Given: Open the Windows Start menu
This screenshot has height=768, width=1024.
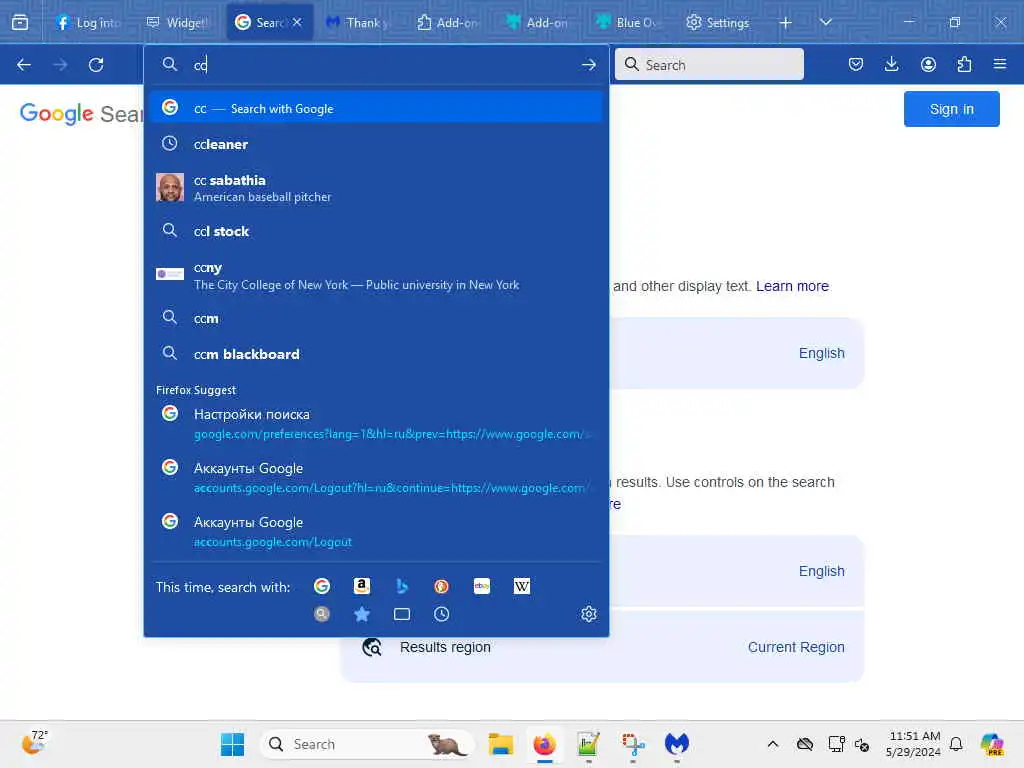Looking at the screenshot, I should pos(232,744).
